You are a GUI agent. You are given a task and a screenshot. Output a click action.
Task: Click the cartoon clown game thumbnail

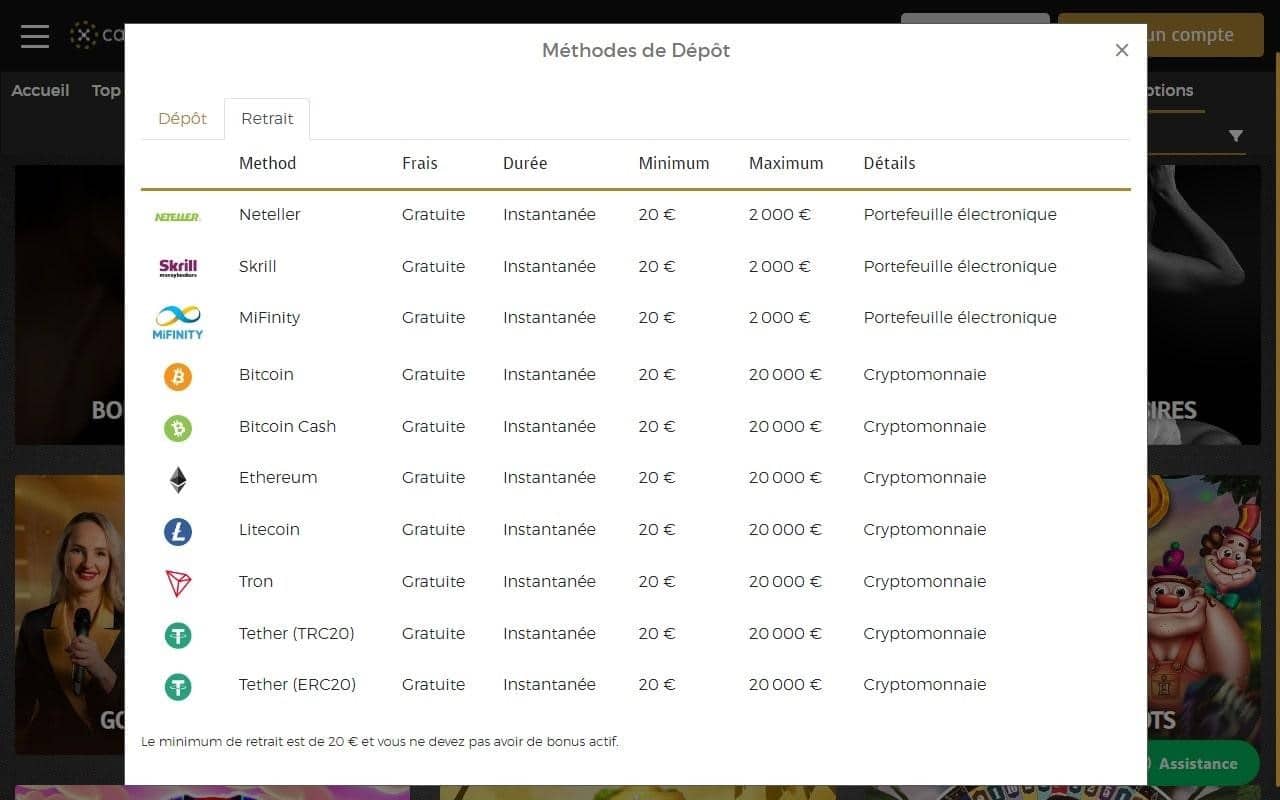tap(1204, 614)
